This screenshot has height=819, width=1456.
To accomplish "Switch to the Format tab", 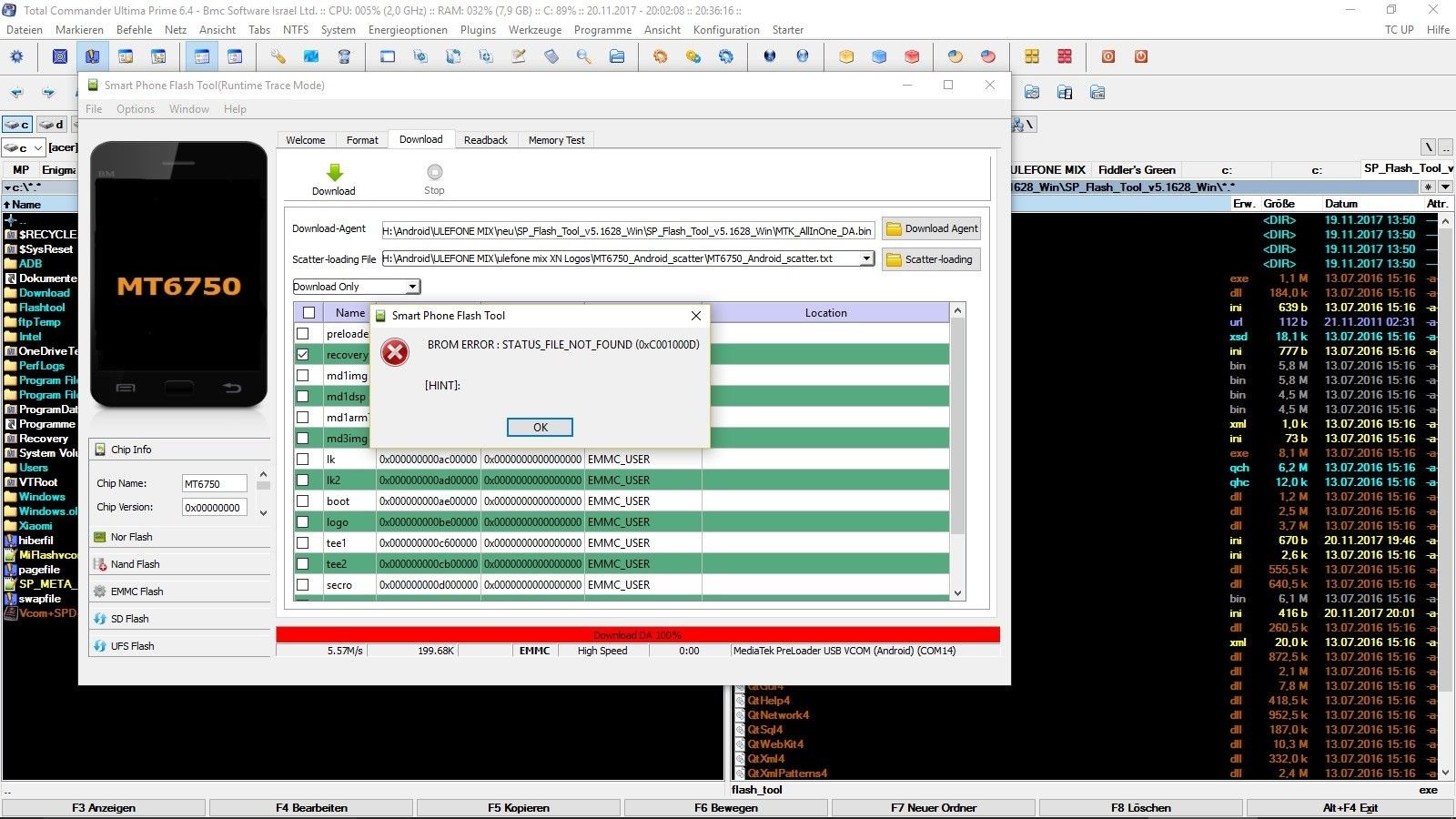I will pos(362,140).
